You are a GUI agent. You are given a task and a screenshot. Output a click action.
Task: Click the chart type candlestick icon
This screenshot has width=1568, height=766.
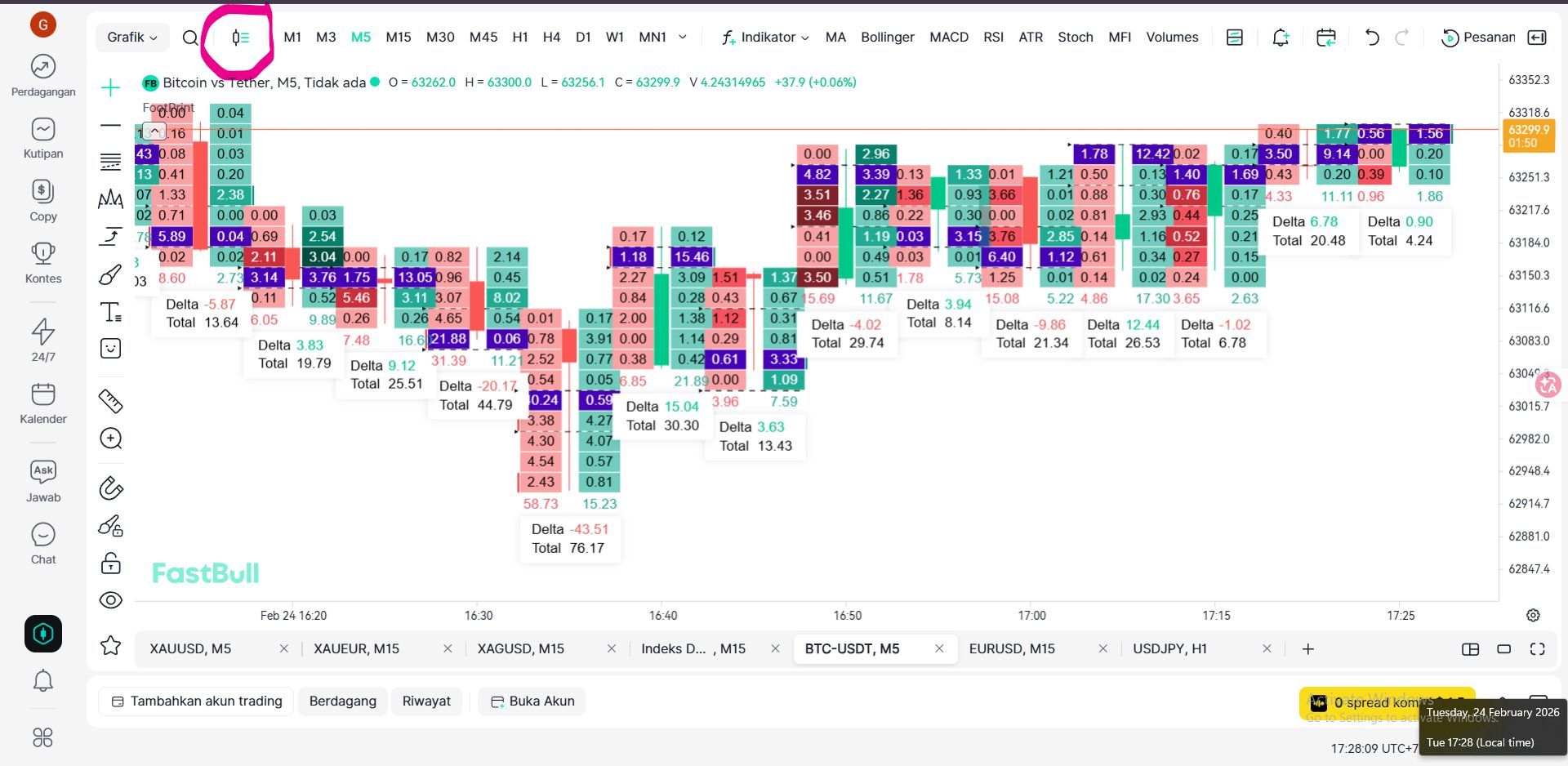pos(240,38)
